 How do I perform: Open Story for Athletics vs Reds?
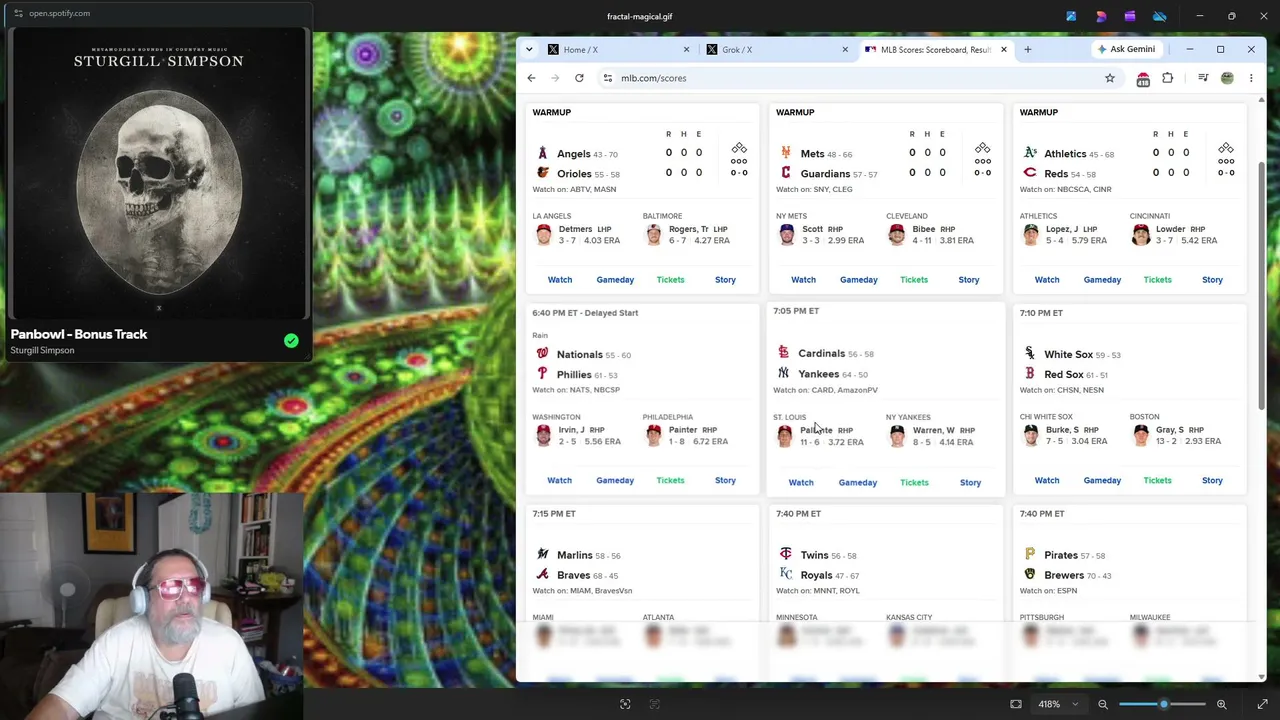pos(1212,280)
